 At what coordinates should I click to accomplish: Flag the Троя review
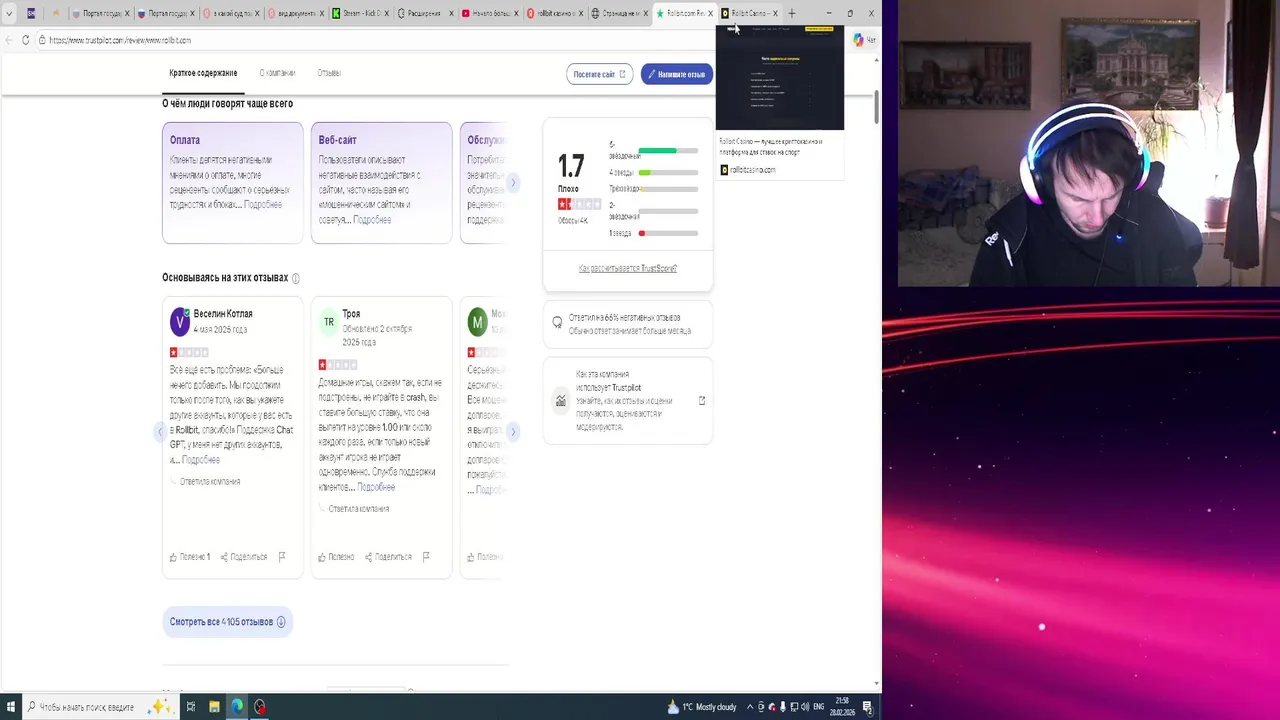(426, 557)
